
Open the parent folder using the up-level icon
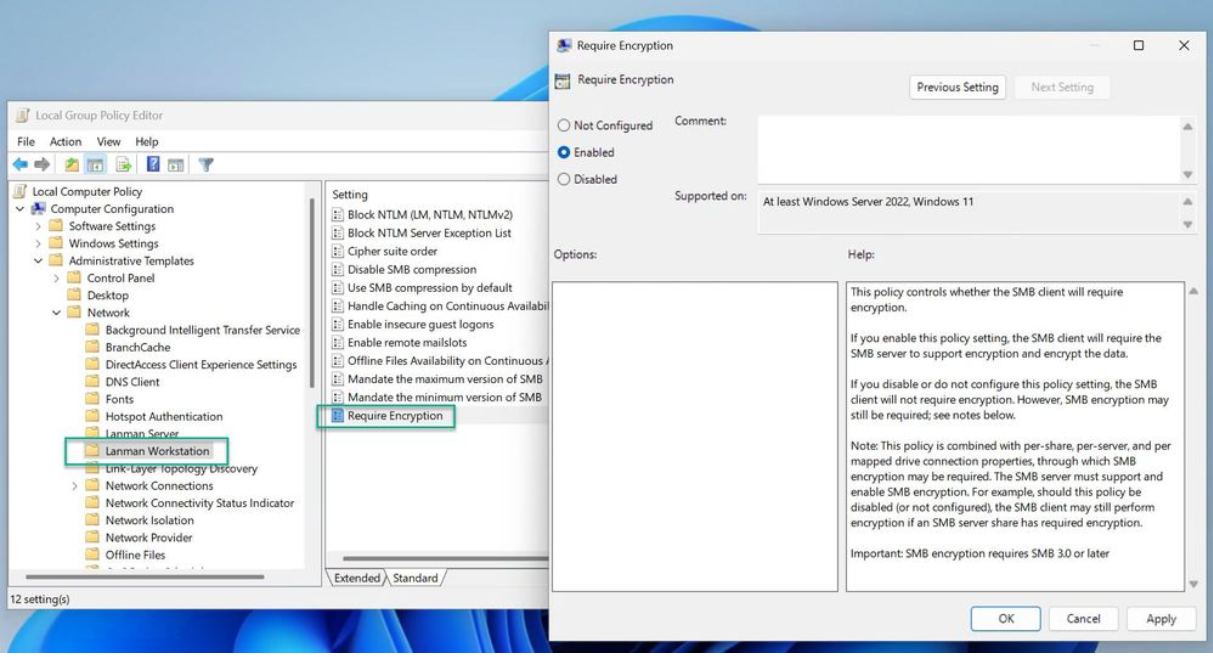coord(72,164)
